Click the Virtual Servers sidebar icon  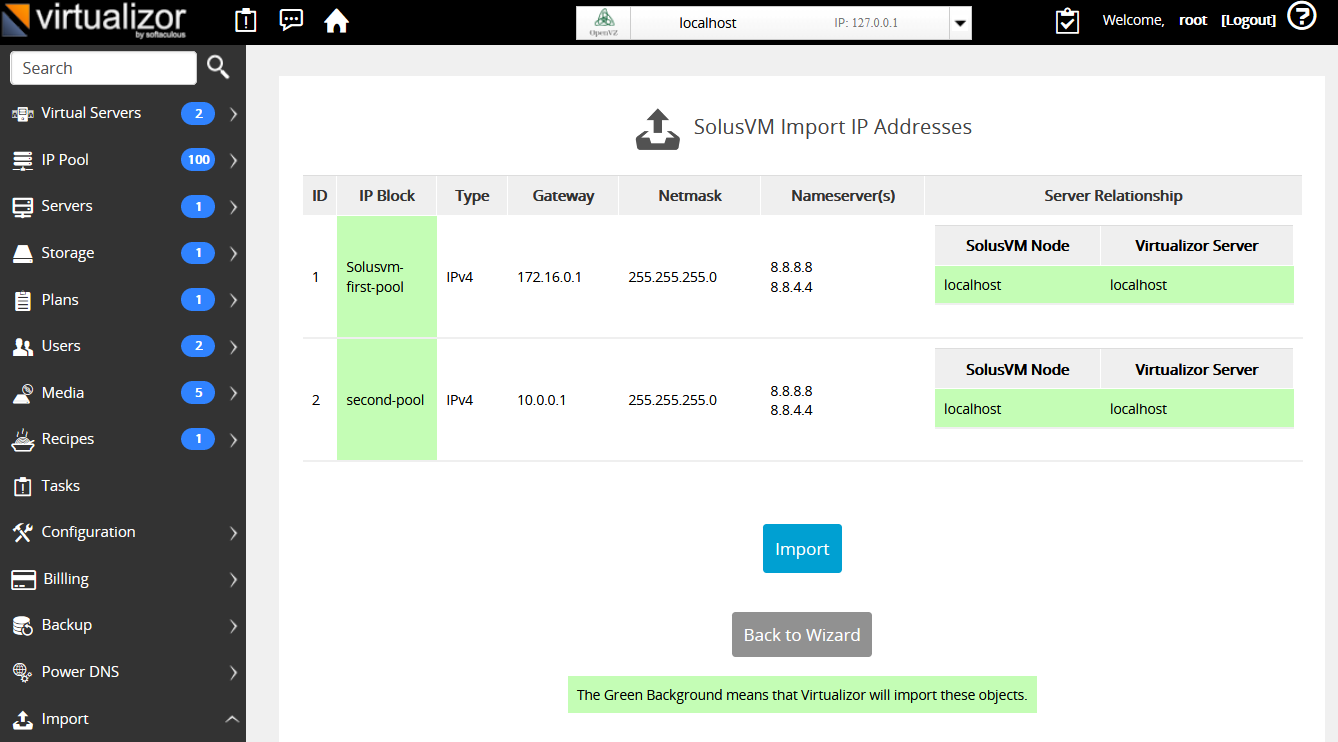point(22,114)
